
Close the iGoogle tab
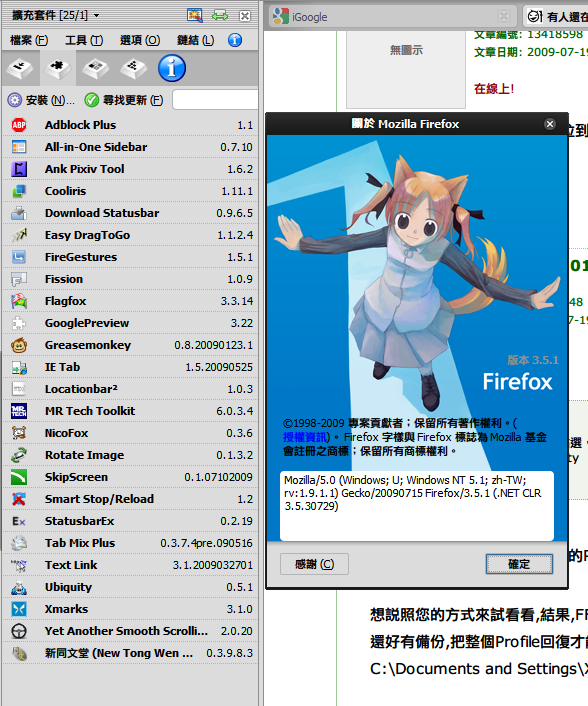(x=504, y=16)
